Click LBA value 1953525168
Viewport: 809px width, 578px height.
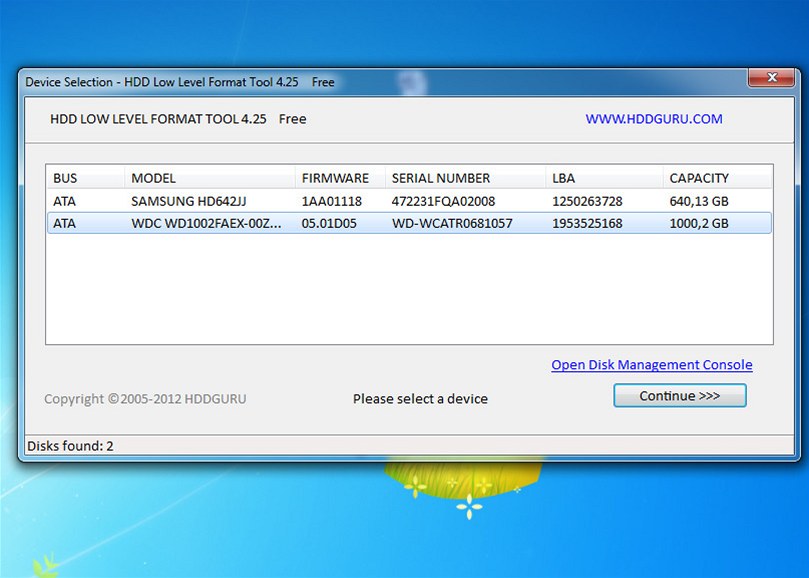[587, 223]
